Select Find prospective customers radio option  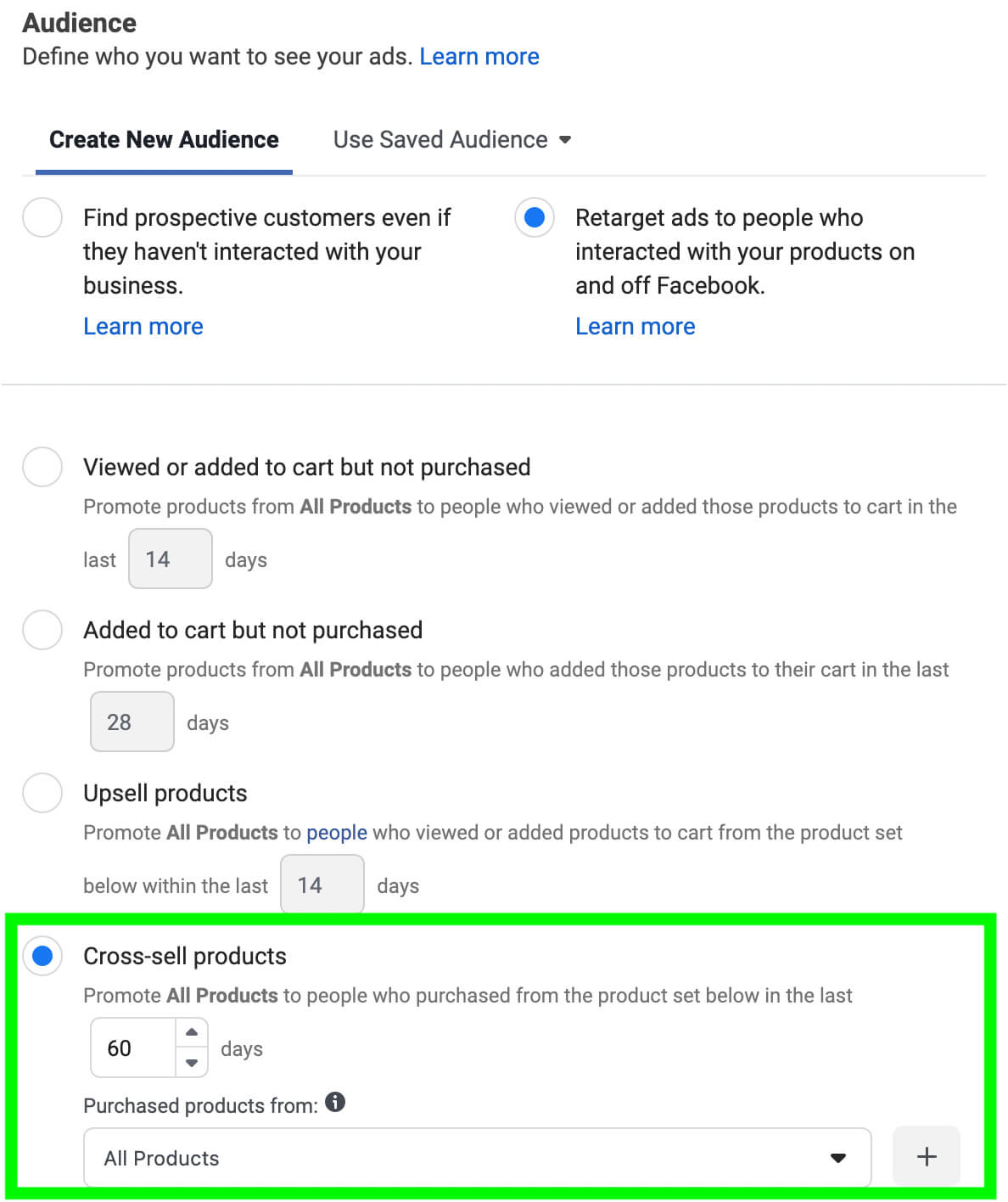click(42, 217)
